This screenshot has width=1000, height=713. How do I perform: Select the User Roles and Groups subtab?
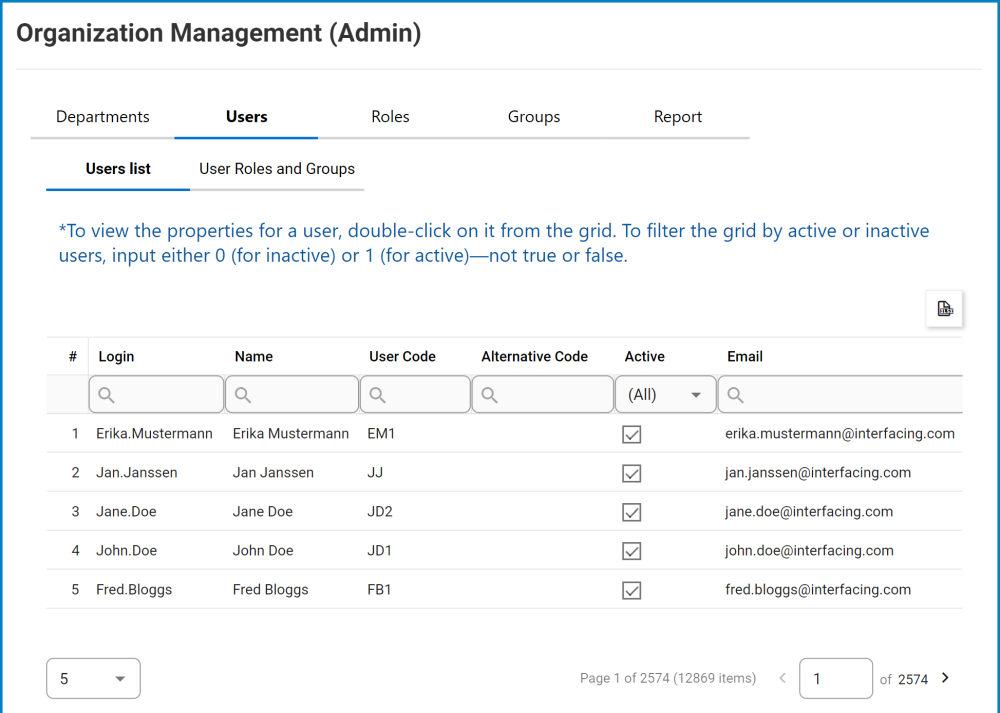pos(277,169)
